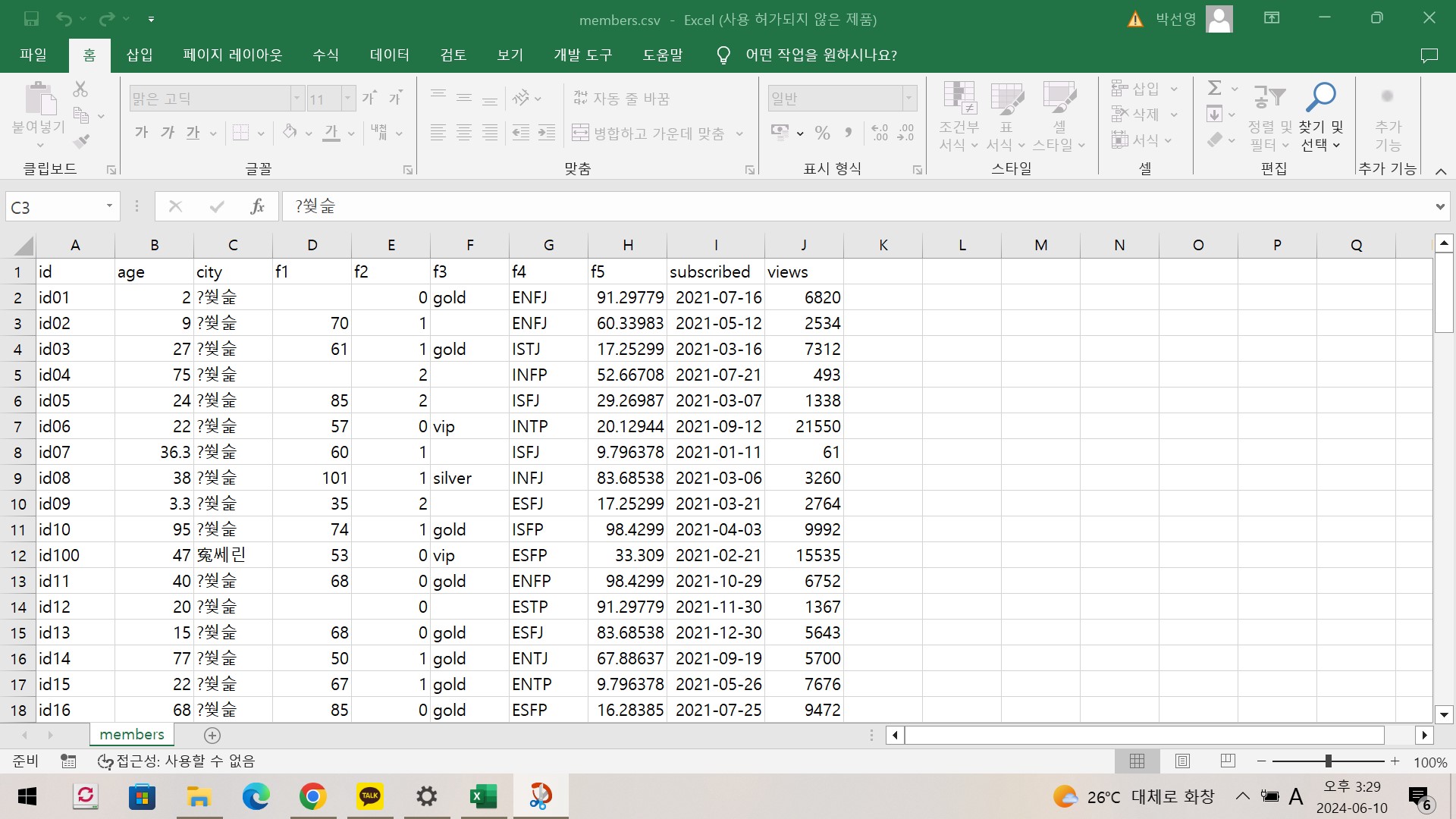Click the font color swatch
Viewport: 1456px width, 819px height.
[331, 133]
